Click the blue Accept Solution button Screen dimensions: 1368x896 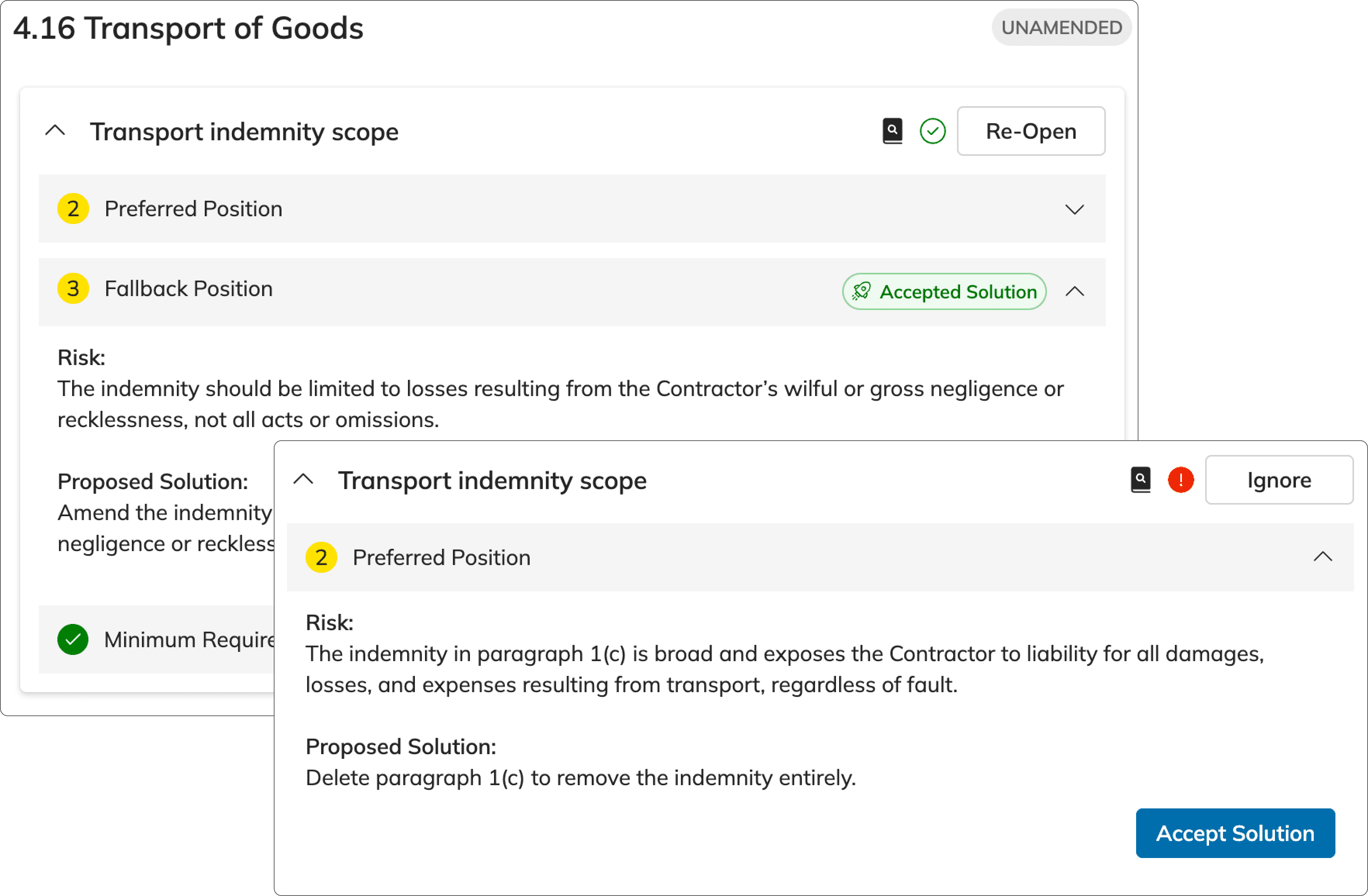1235,833
